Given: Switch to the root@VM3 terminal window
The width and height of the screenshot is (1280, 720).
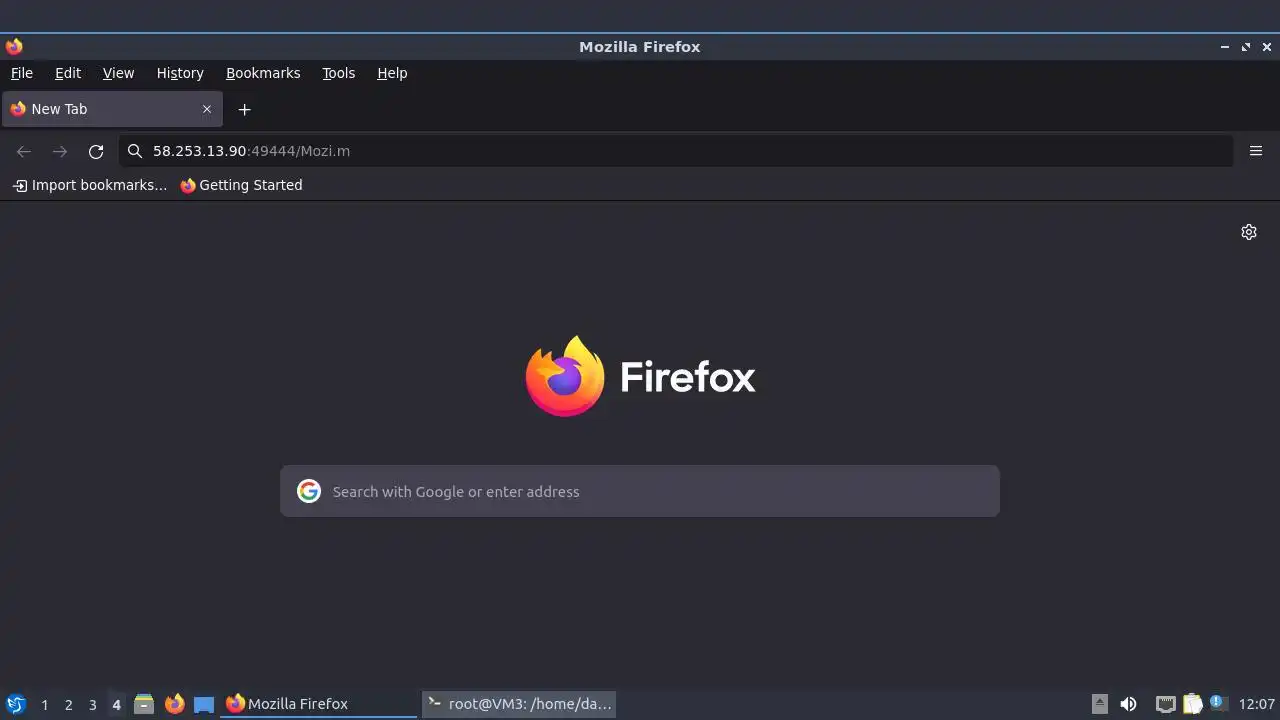Looking at the screenshot, I should coord(519,704).
